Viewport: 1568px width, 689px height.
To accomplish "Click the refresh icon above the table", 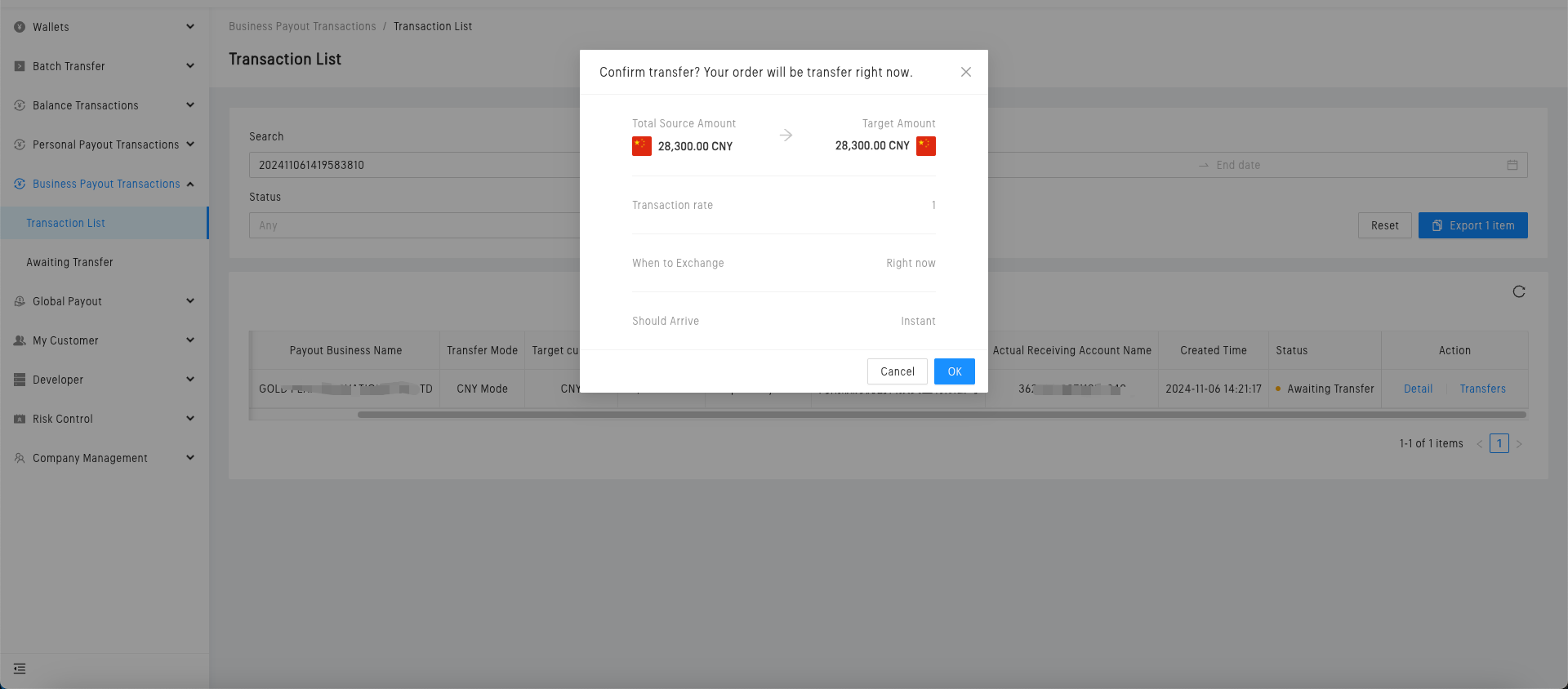I will click(x=1519, y=291).
